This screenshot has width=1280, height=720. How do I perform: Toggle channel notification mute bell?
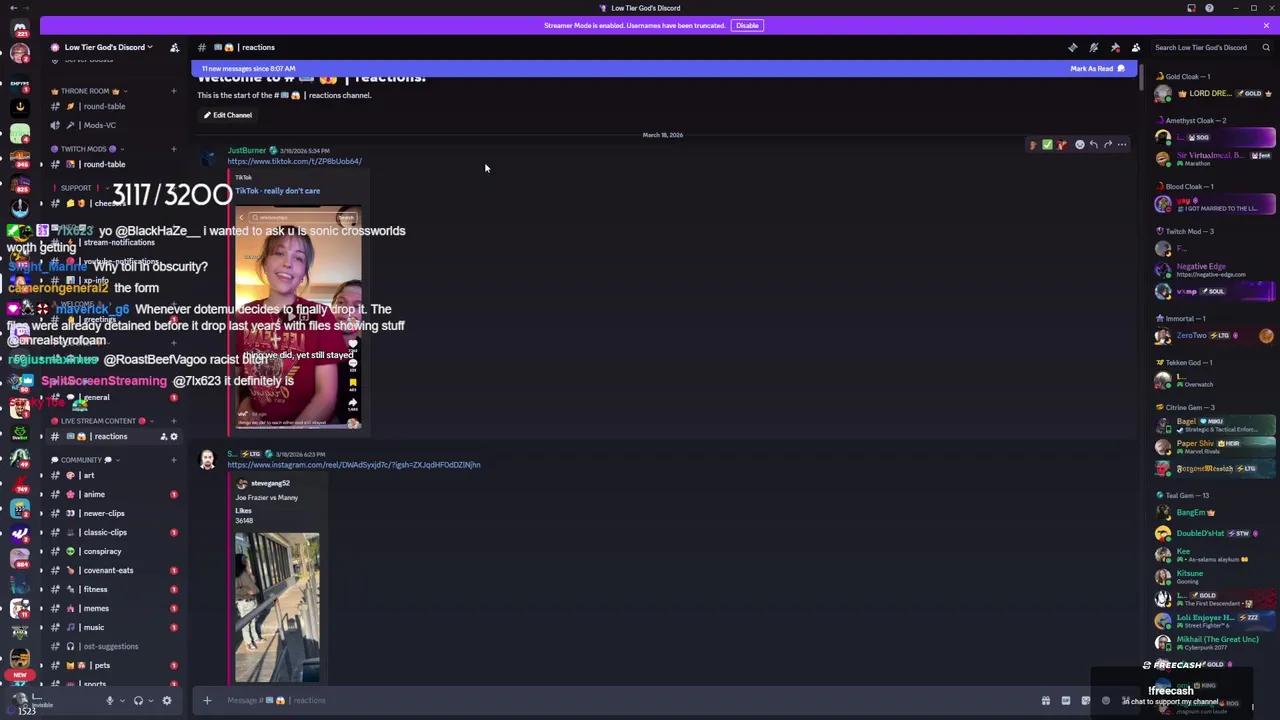[1094, 47]
